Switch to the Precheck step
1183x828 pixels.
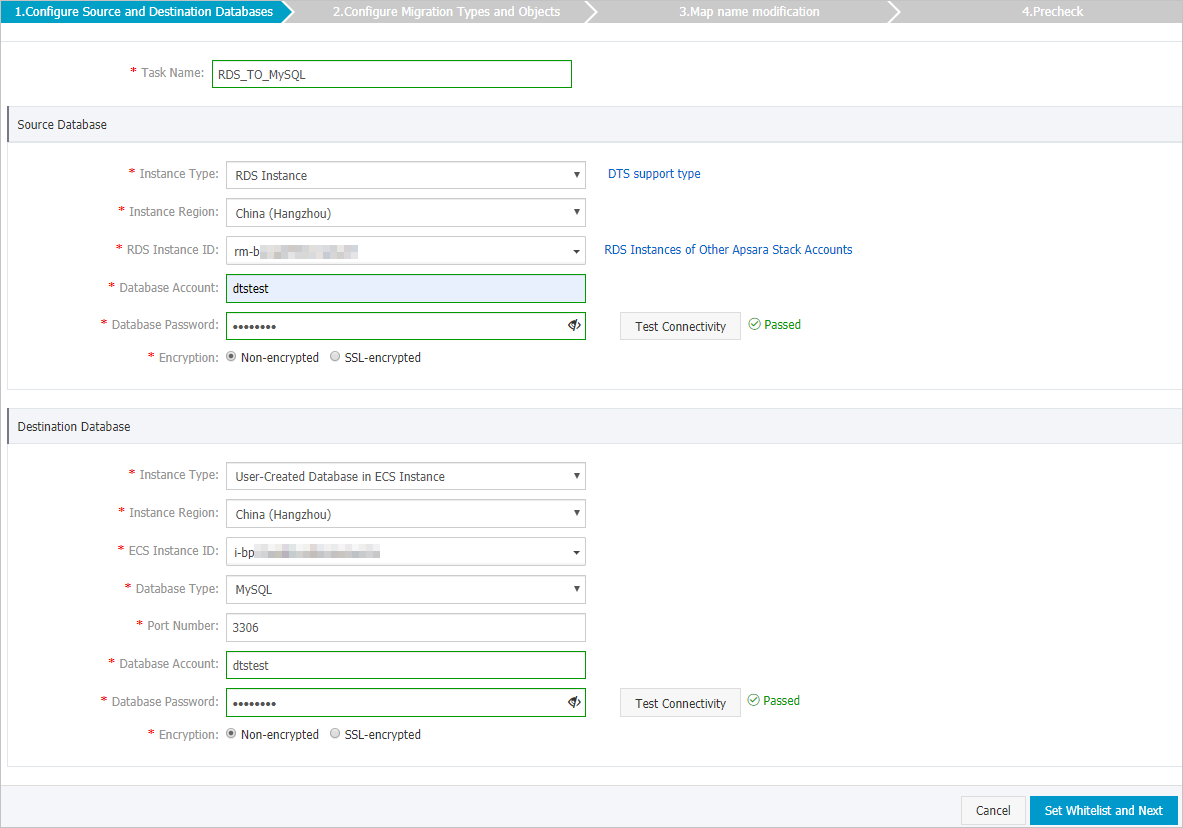(x=1052, y=11)
